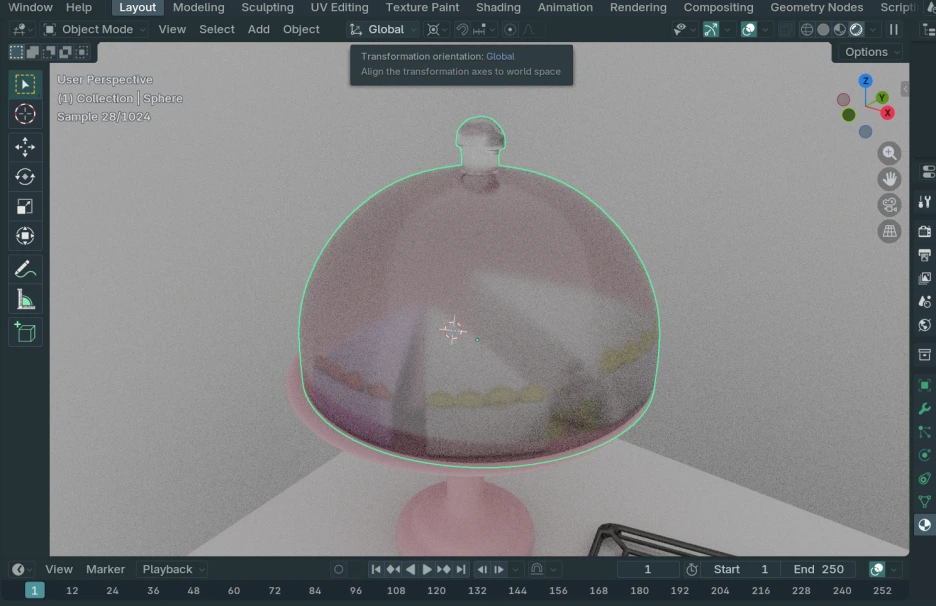Select the Move tool

coord(25,147)
